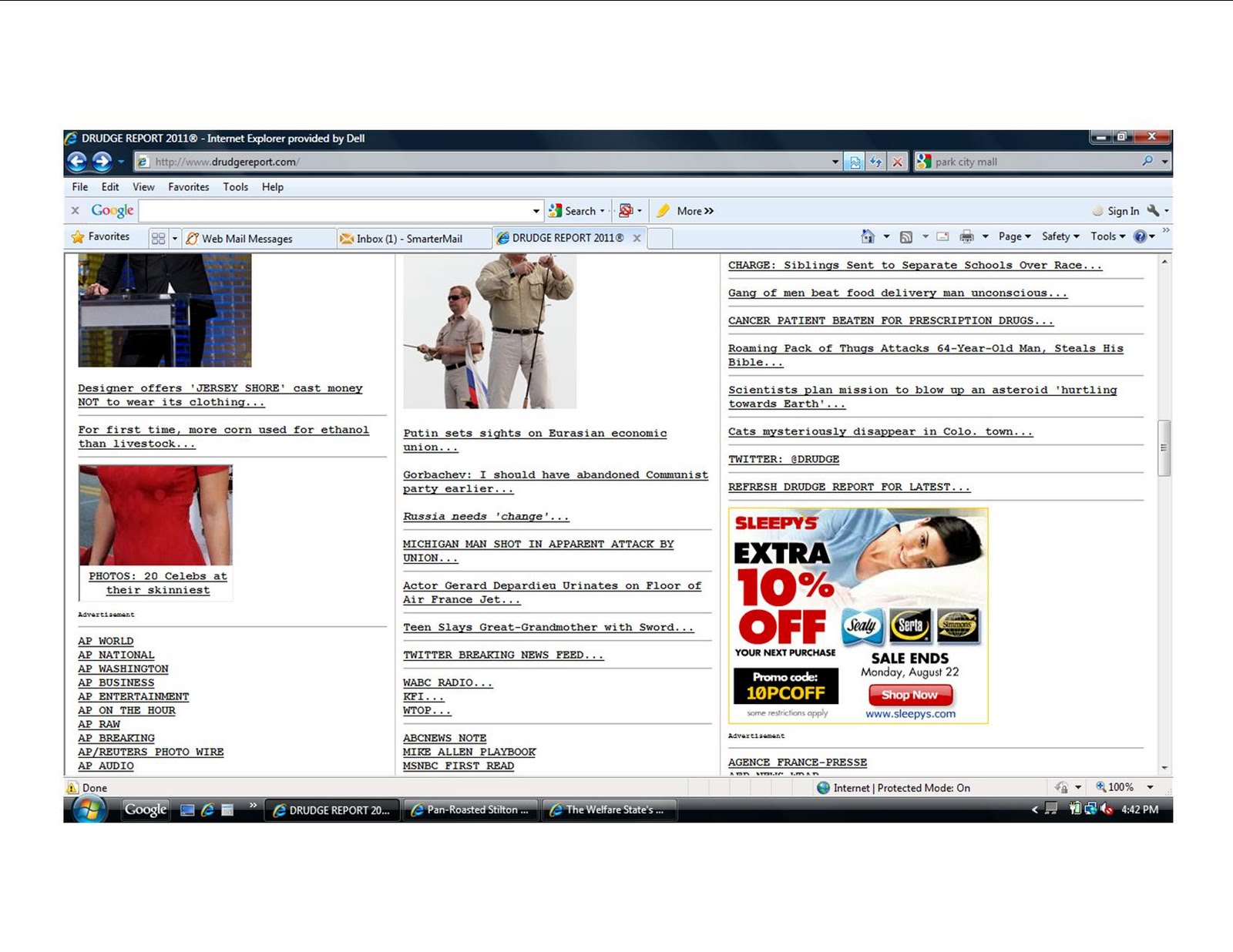Click the Google Toolbar Search button
The width and height of the screenshot is (1233, 952).
[572, 210]
